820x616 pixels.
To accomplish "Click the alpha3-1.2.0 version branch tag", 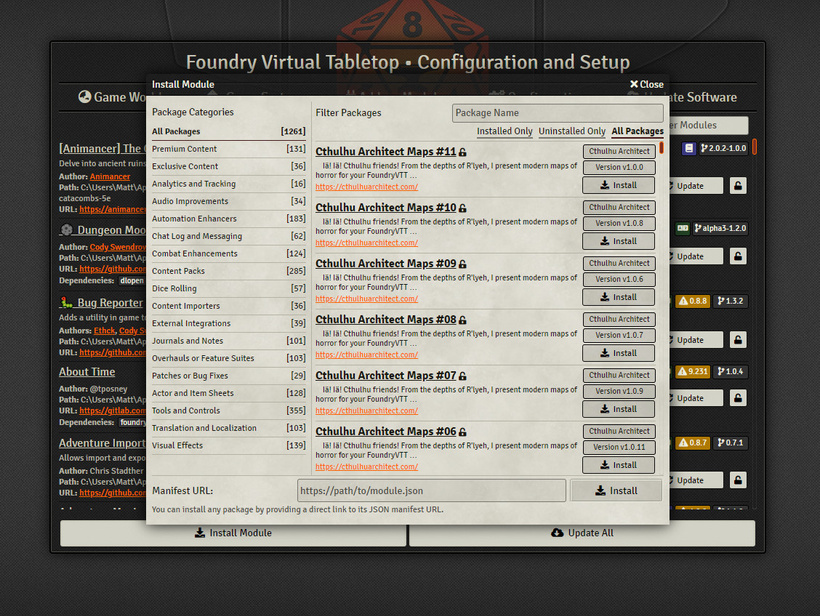I will 720,228.
